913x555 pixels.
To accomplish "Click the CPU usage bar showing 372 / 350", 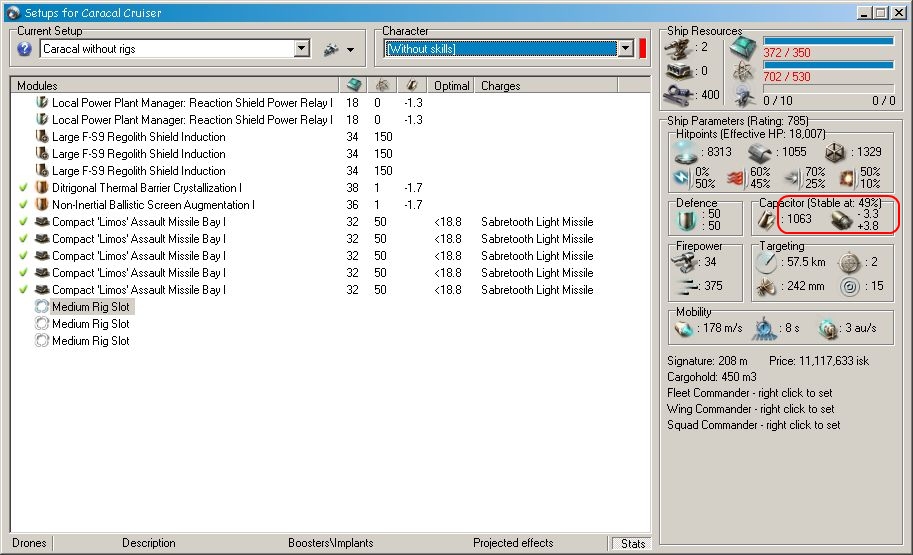I will pos(828,41).
